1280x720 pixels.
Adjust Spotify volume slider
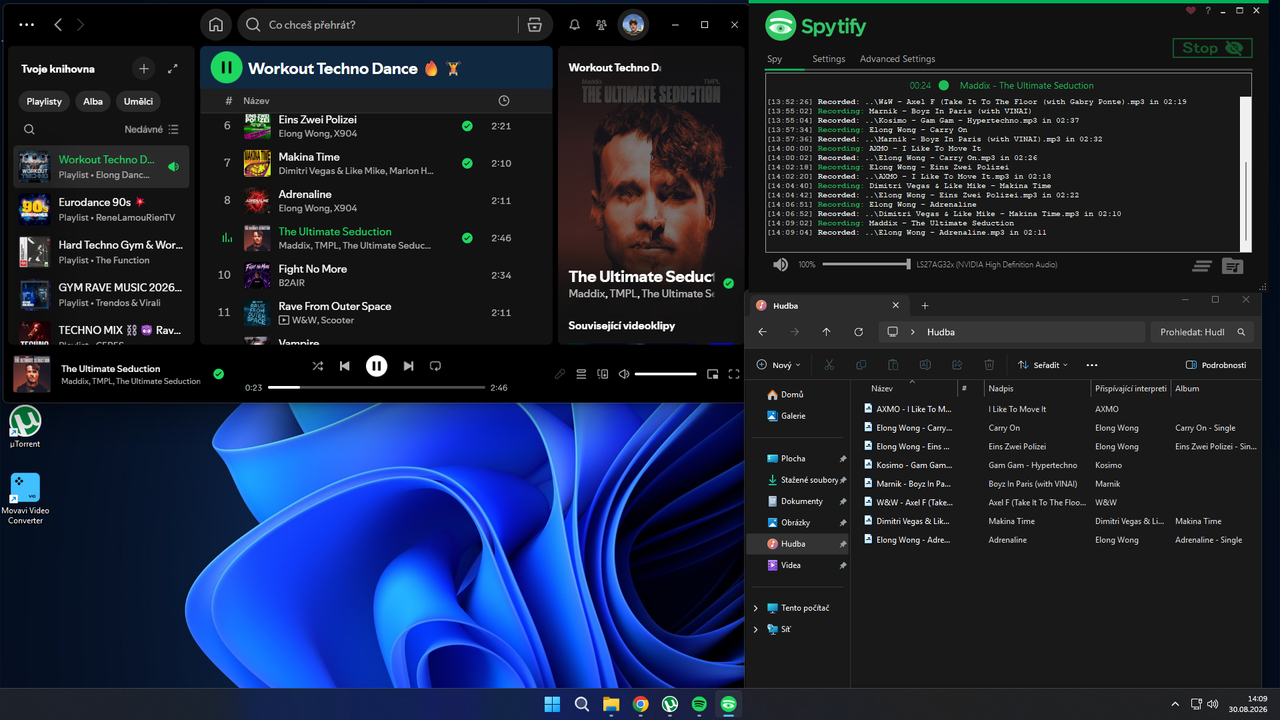[665, 374]
